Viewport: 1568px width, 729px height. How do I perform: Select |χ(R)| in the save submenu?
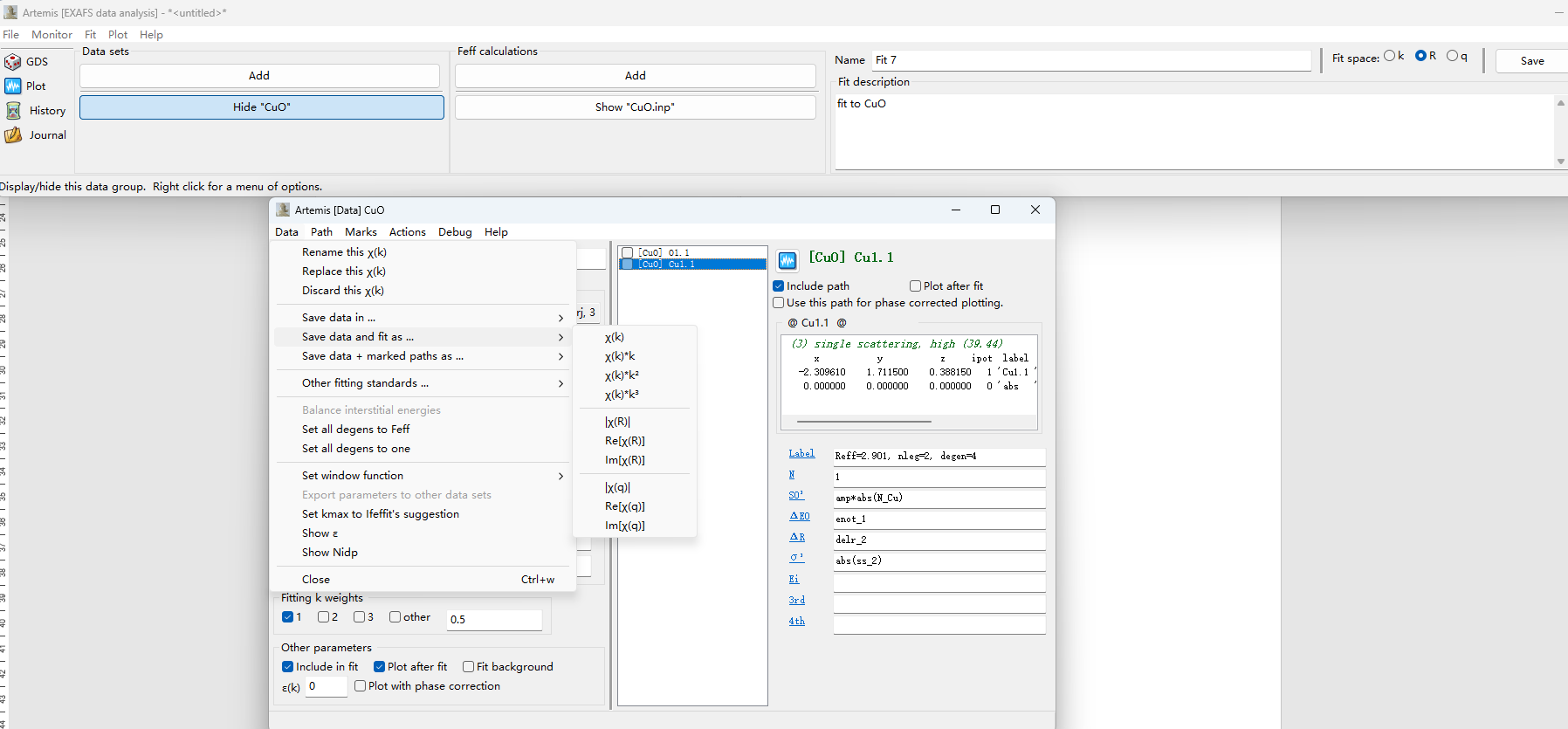(x=617, y=422)
